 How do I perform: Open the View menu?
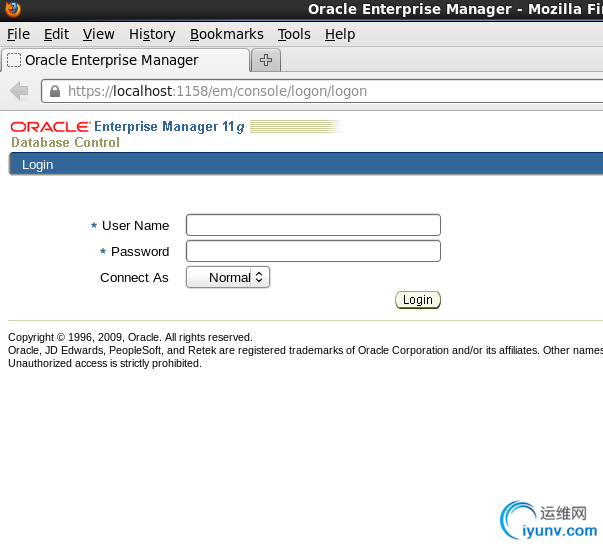click(98, 34)
